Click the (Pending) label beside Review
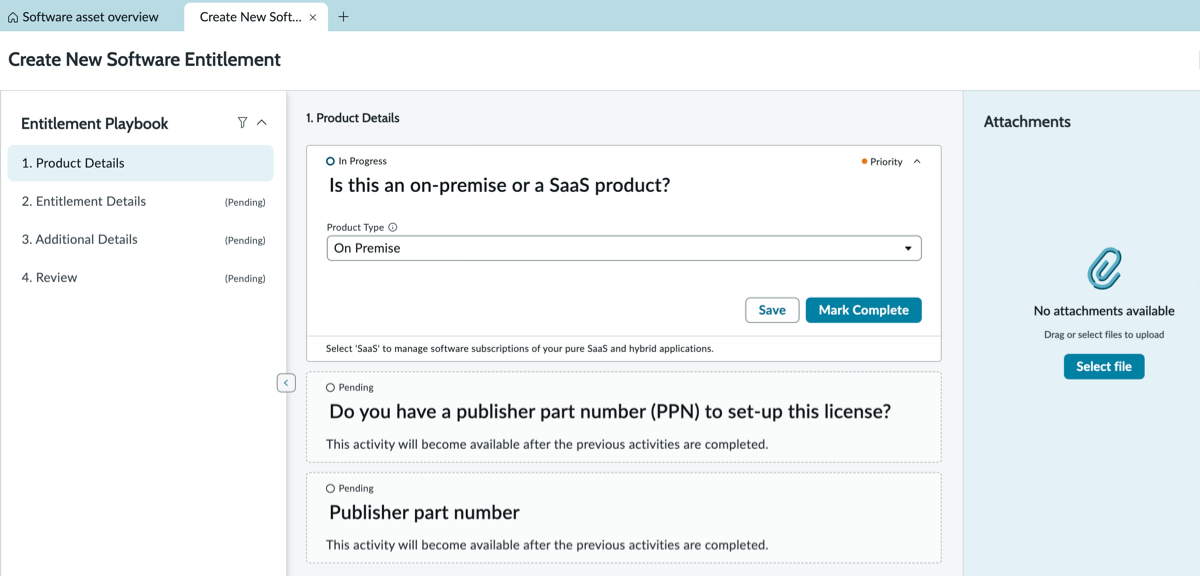Viewport: 1200px width, 576px height. (x=245, y=278)
